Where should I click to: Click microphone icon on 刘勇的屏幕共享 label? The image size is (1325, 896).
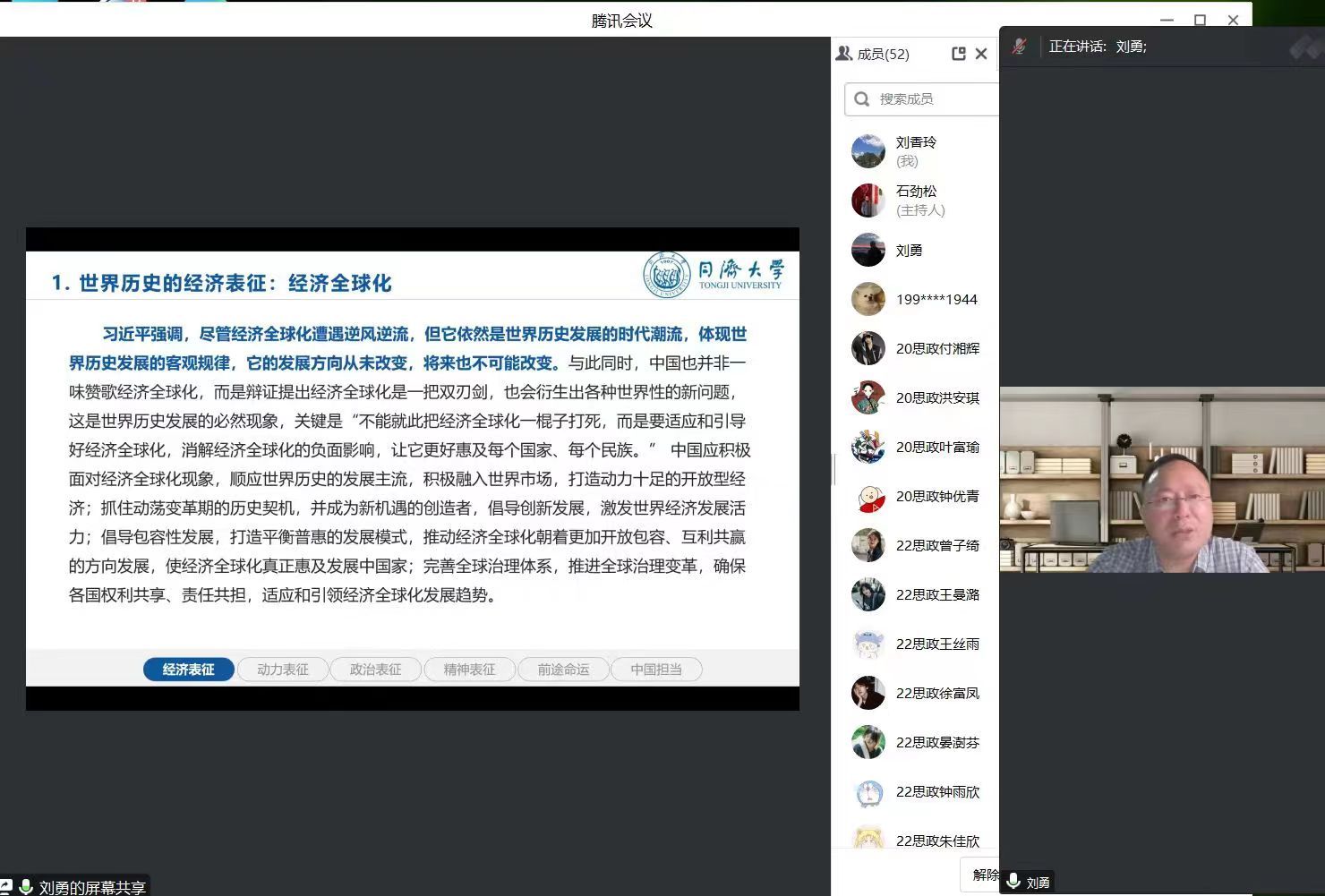pyautogui.click(x=26, y=886)
